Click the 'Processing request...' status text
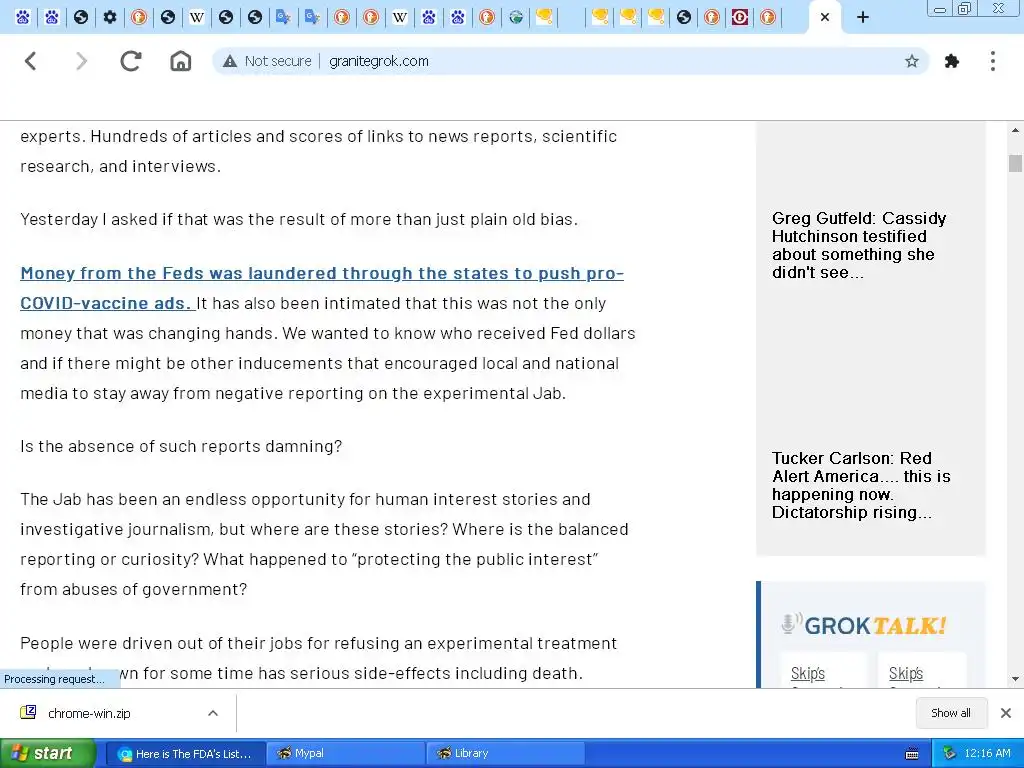1024x768 pixels. tap(54, 679)
